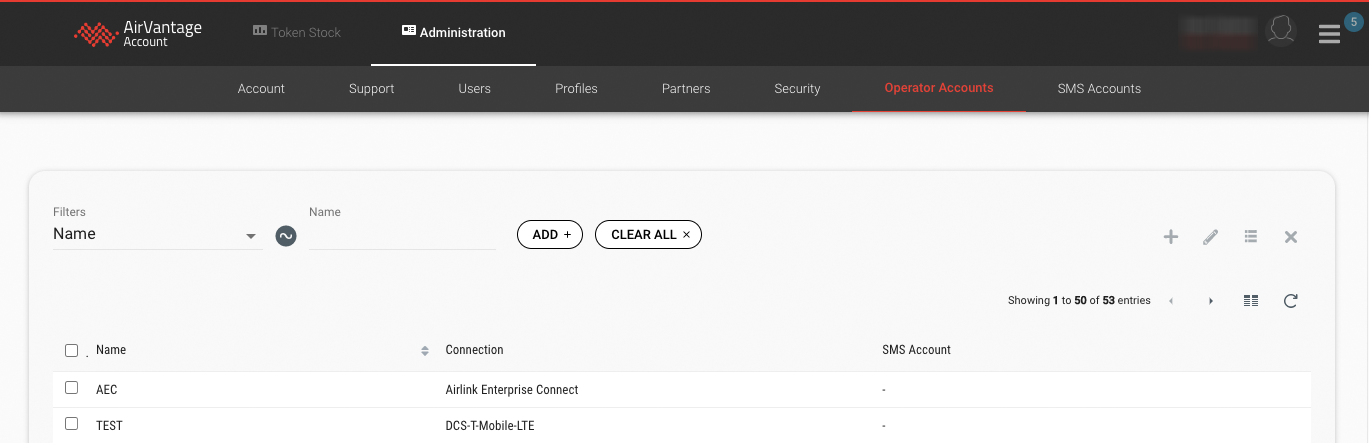Click the filter operator tilde button
The height and width of the screenshot is (443, 1369).
coord(286,236)
